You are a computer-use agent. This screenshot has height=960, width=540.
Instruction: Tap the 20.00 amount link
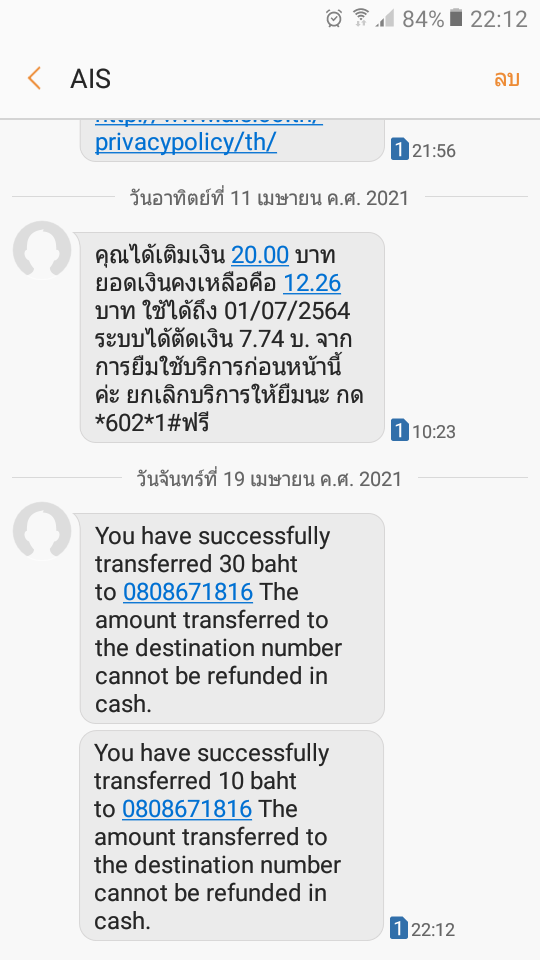pyautogui.click(x=260, y=255)
